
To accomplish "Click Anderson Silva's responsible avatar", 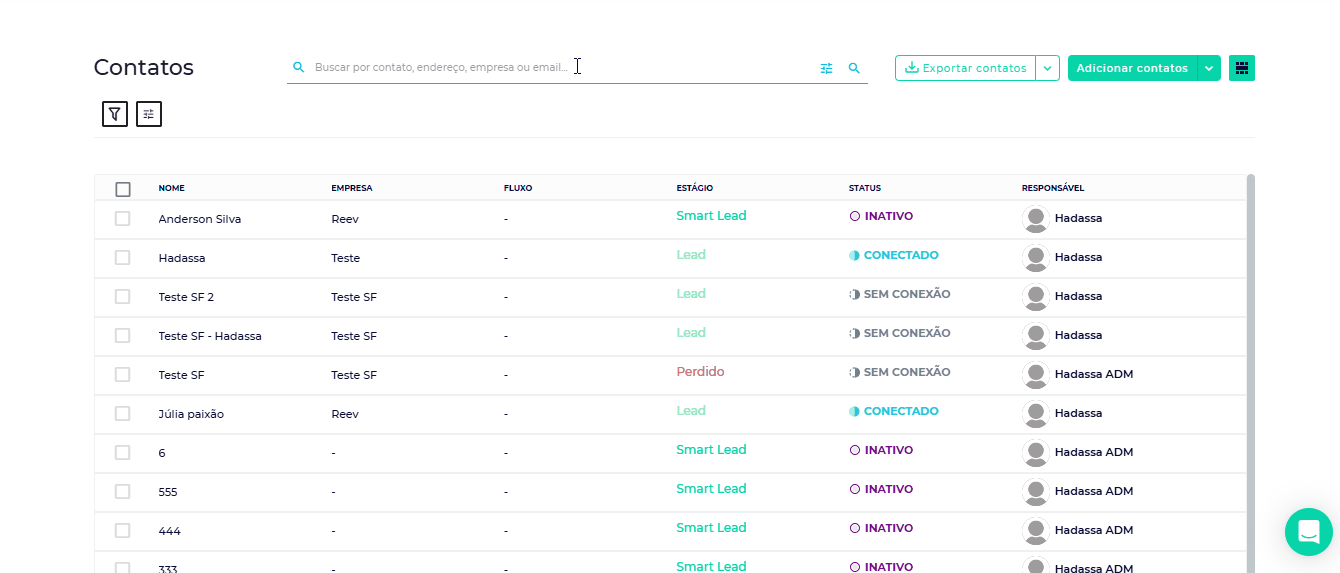I will pos(1036,219).
